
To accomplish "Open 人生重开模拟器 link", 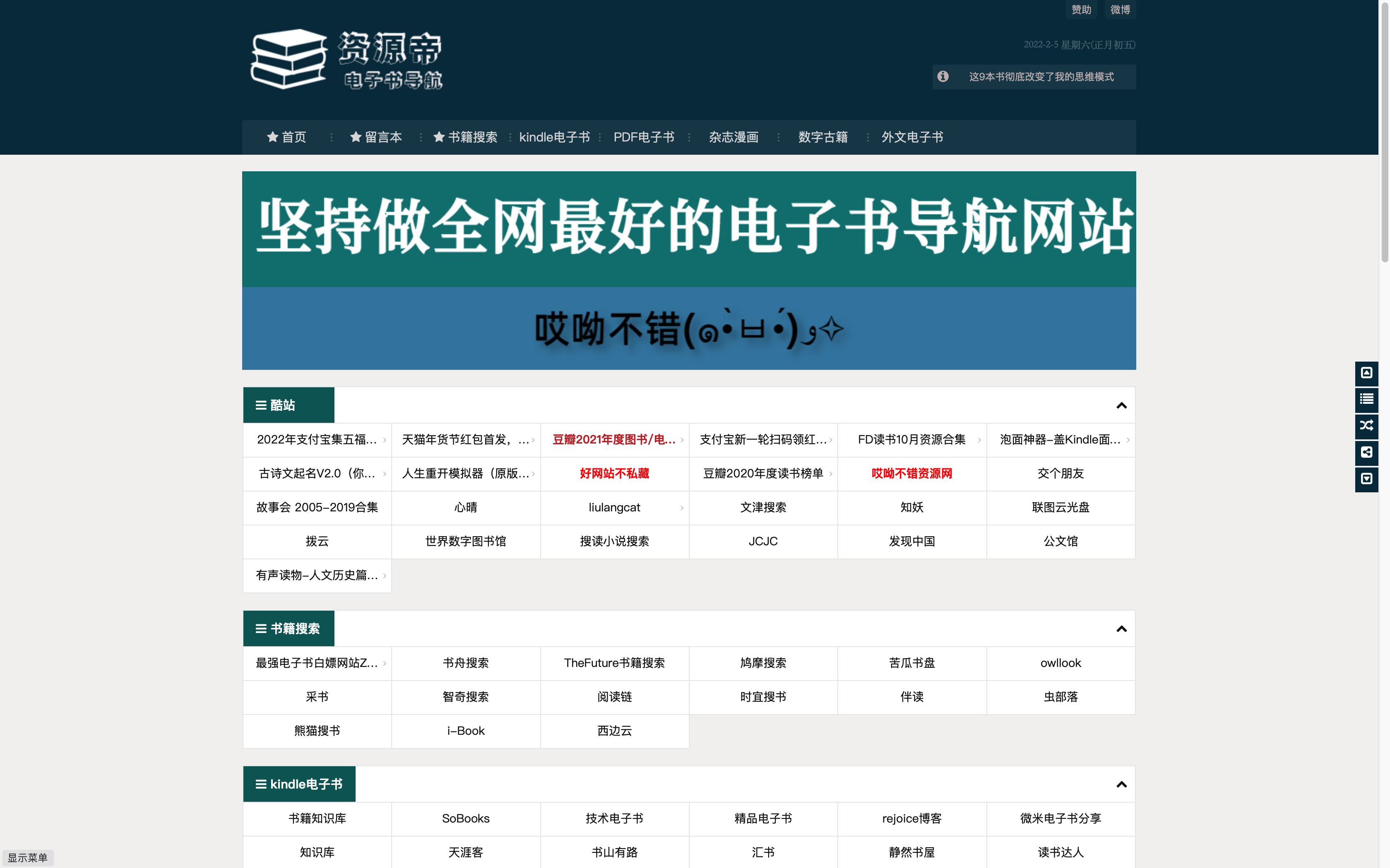I will [x=465, y=474].
